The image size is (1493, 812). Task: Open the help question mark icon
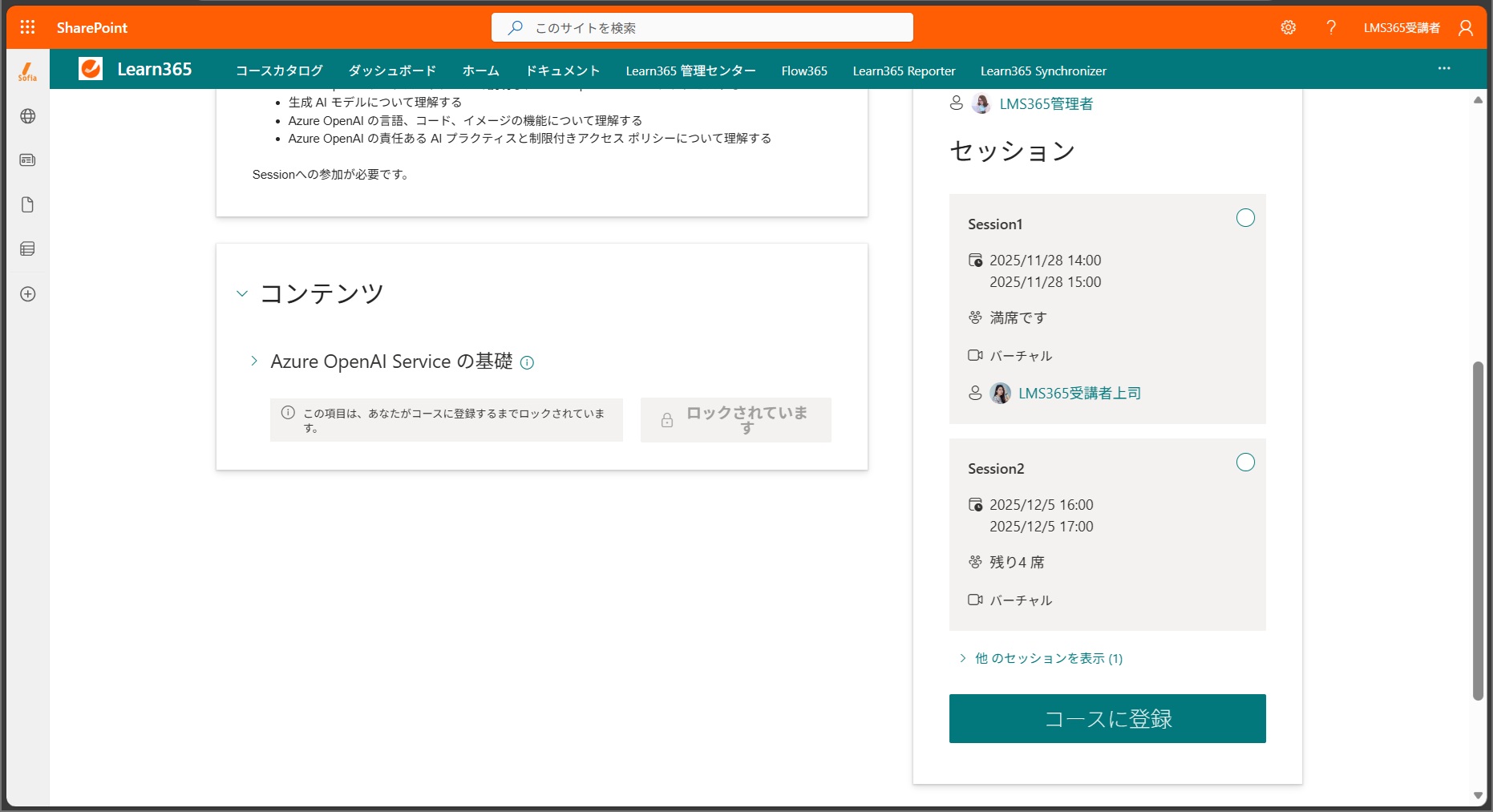[1331, 27]
